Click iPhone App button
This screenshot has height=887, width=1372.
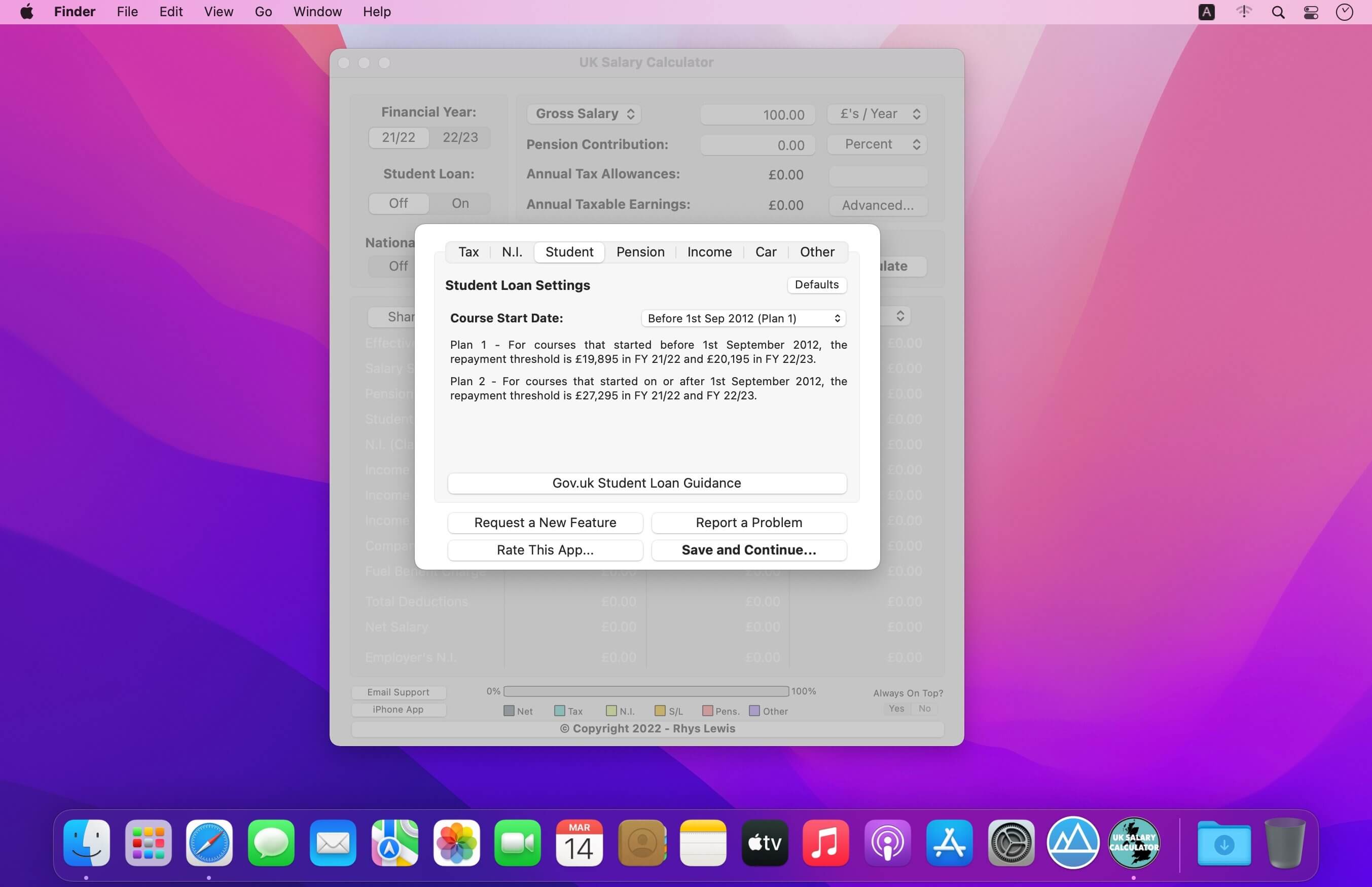pyautogui.click(x=398, y=710)
